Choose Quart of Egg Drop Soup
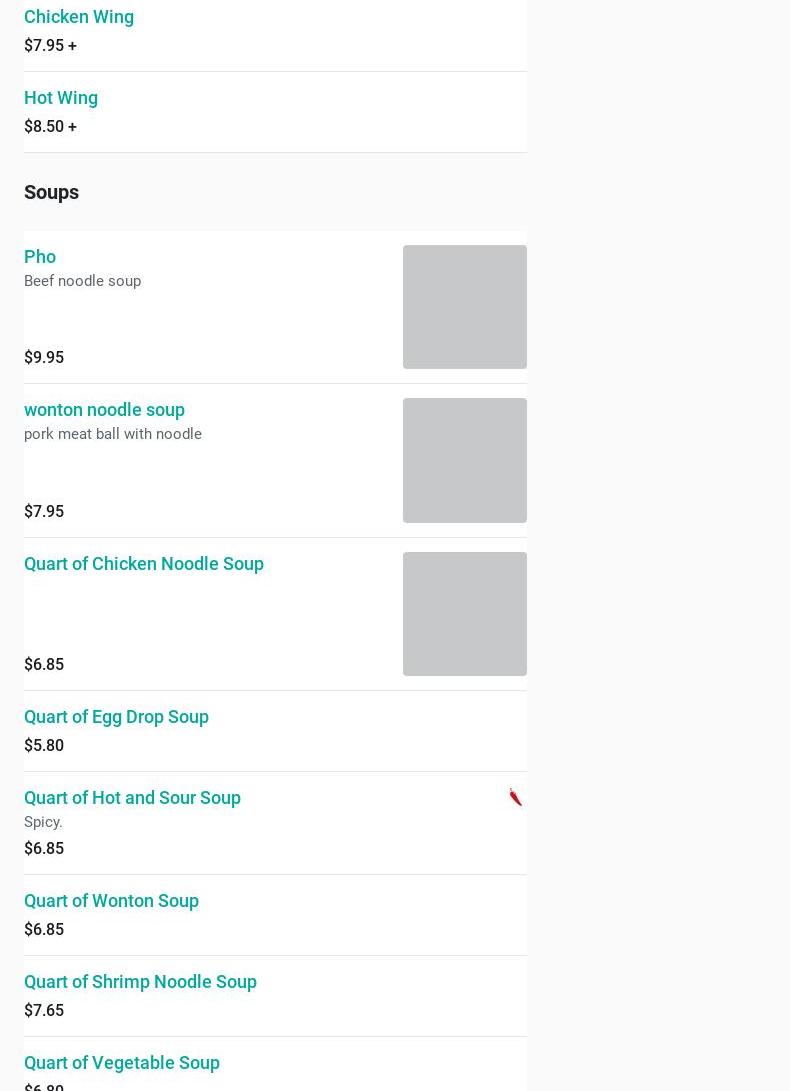 pos(116,717)
